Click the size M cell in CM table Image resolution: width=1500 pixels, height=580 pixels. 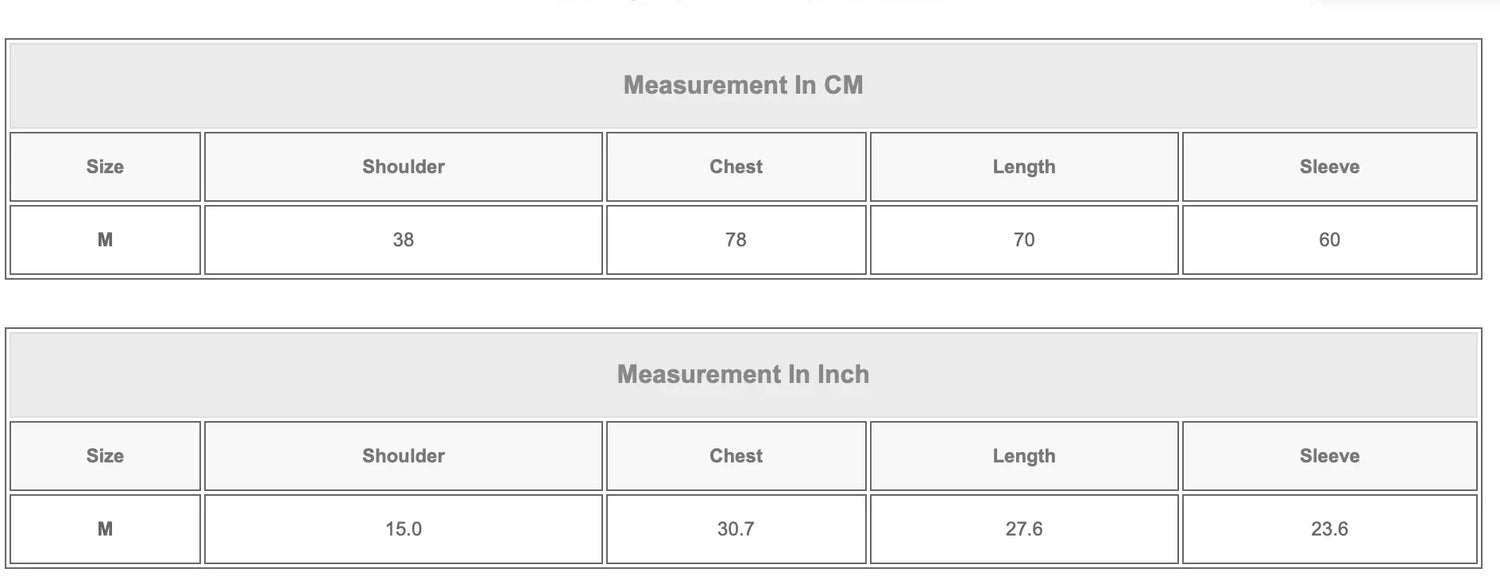coord(105,240)
